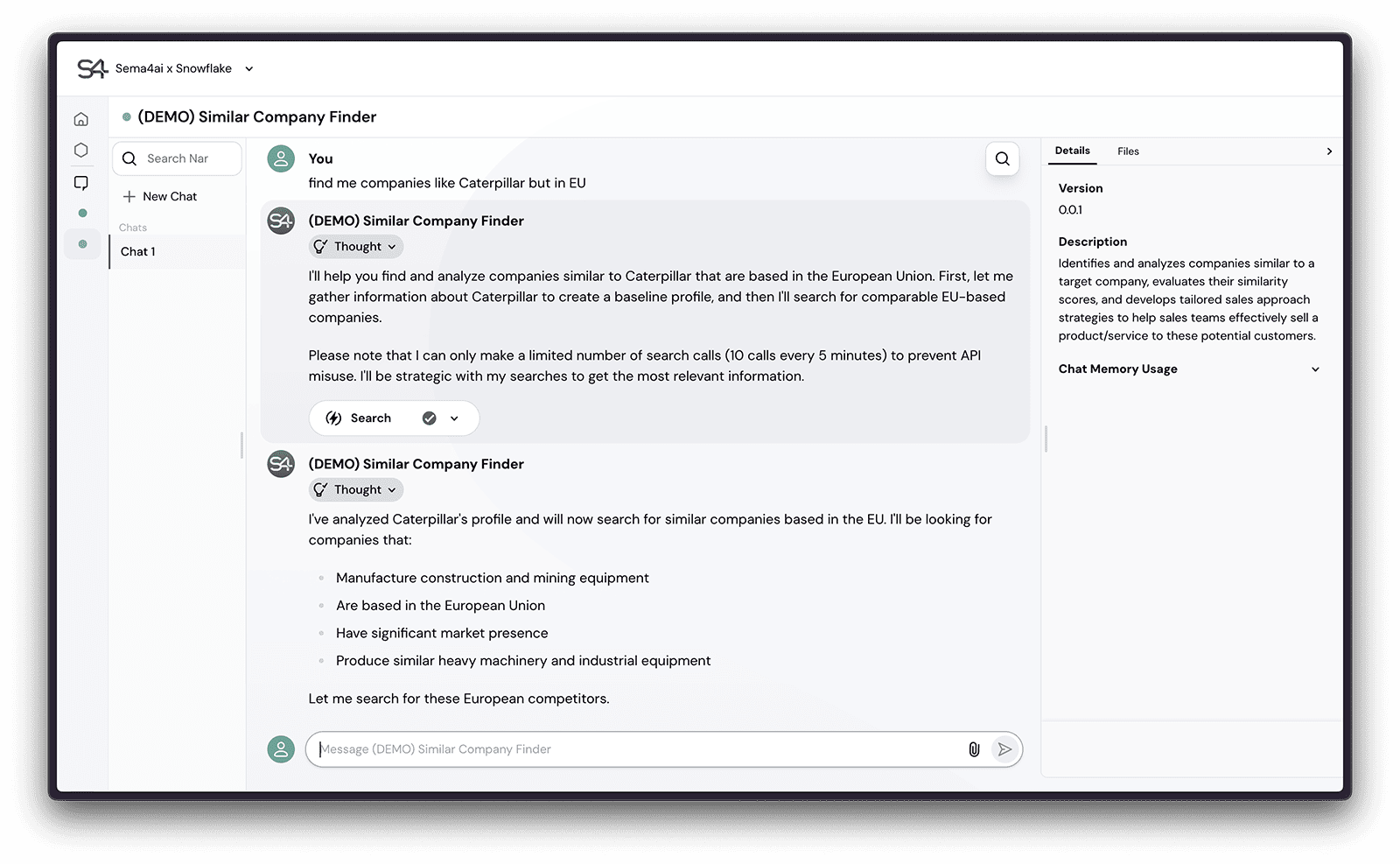Click the home icon in left sidebar
The height and width of the screenshot is (864, 1400).
point(81,119)
